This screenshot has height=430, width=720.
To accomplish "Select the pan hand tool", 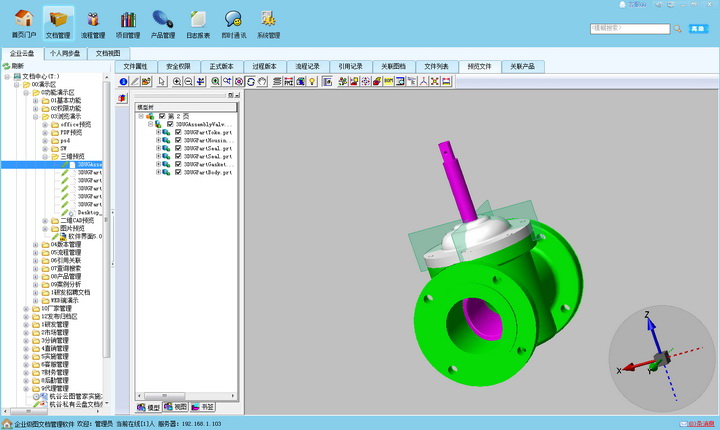I will tap(262, 81).
